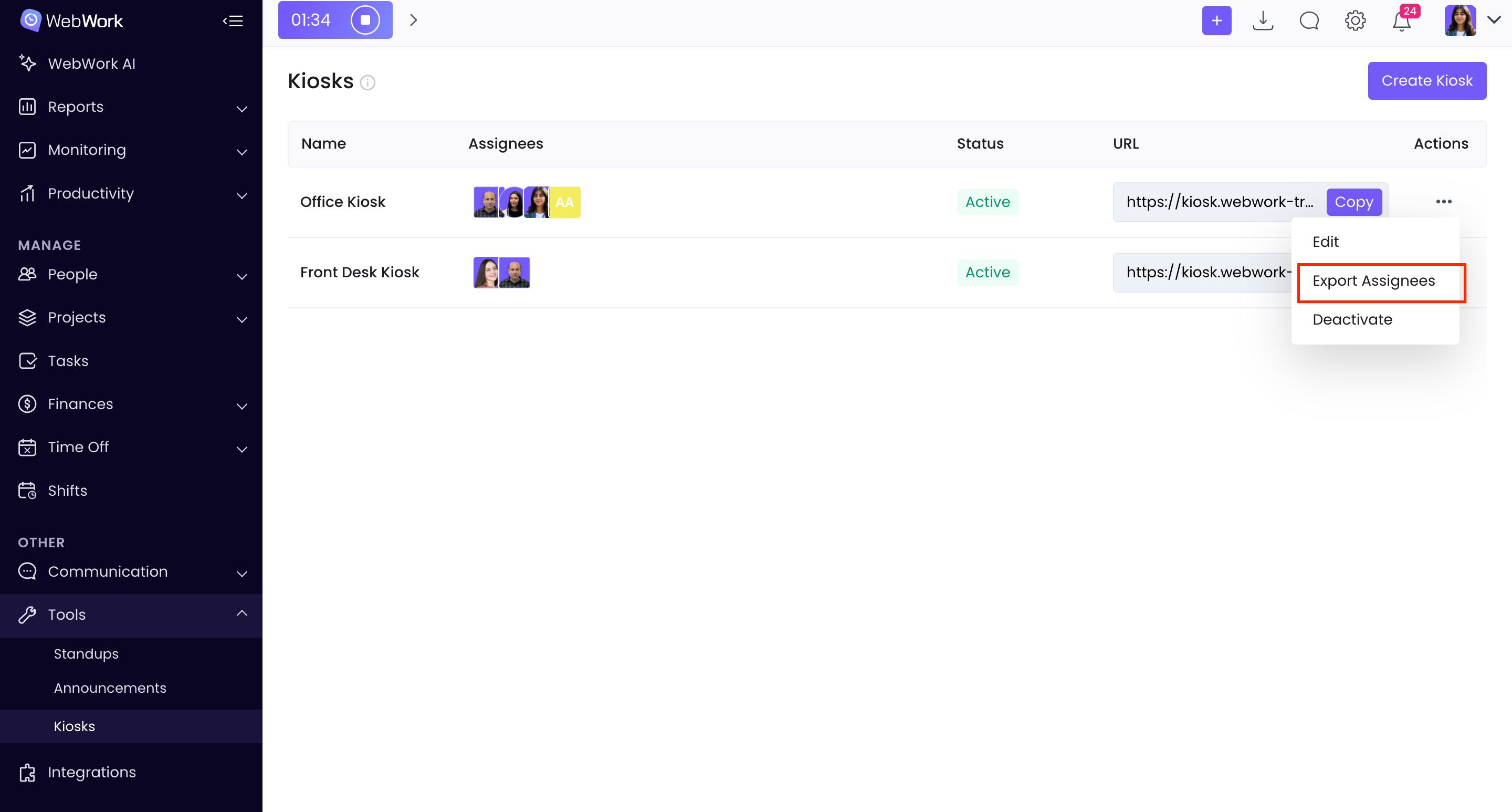1512x812 pixels.
Task: Click the download icon in header
Action: click(1263, 20)
